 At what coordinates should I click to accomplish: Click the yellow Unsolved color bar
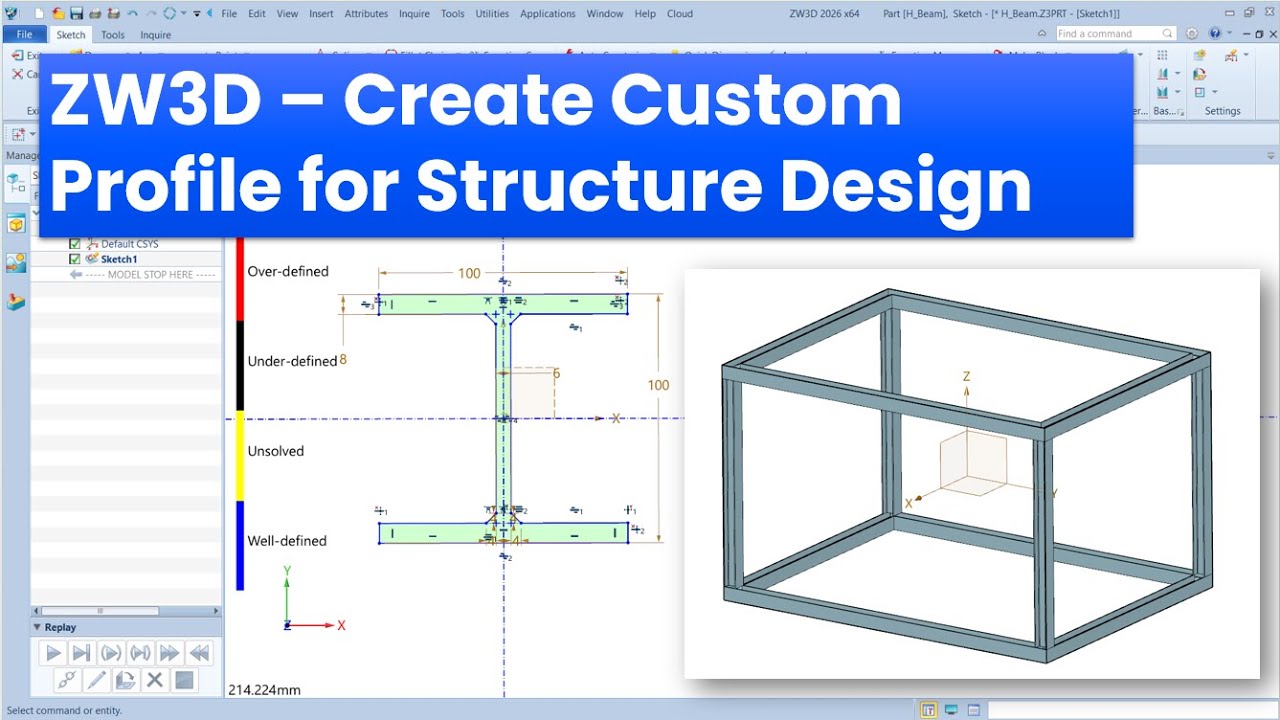[x=240, y=456]
